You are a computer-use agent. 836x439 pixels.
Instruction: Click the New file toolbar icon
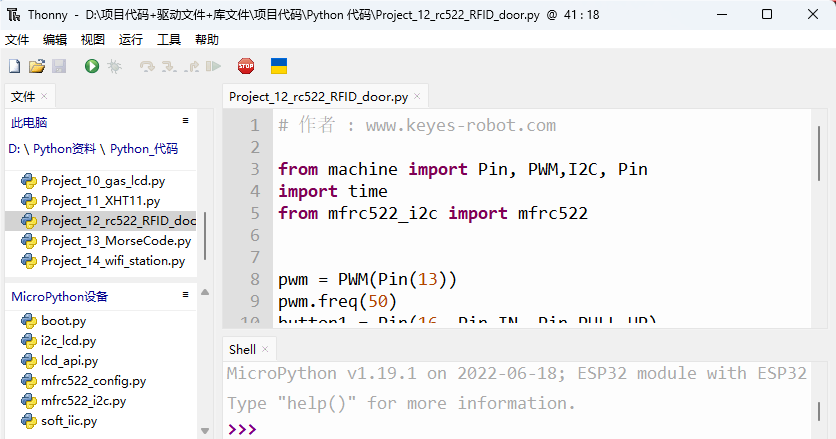tap(15, 66)
